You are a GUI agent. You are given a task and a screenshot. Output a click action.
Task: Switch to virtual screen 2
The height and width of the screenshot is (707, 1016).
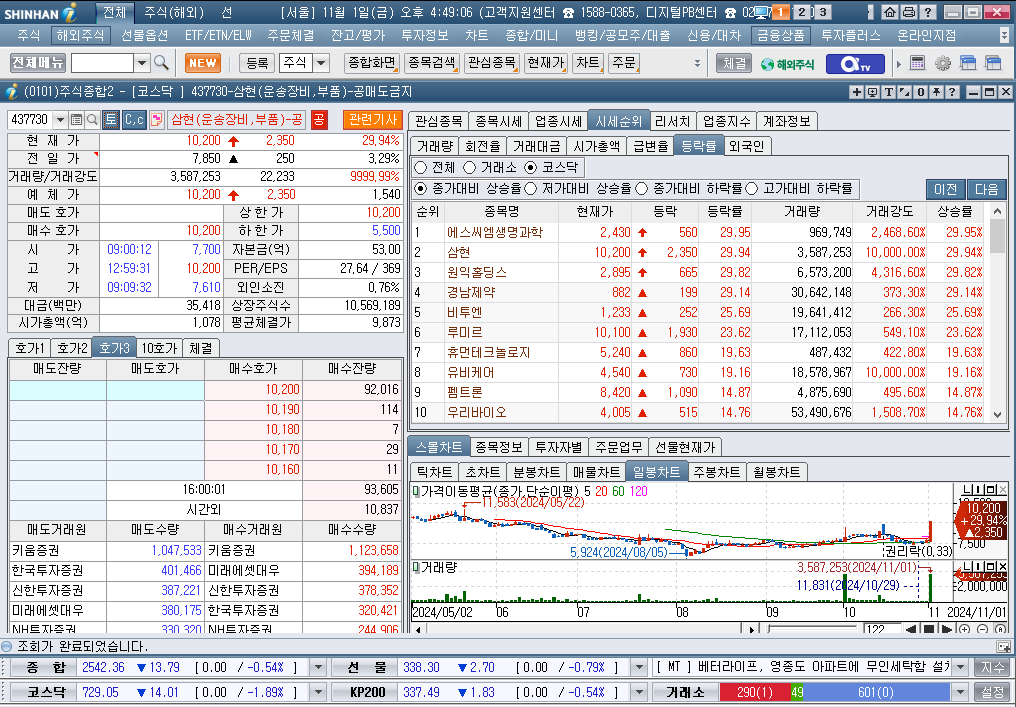tap(802, 12)
